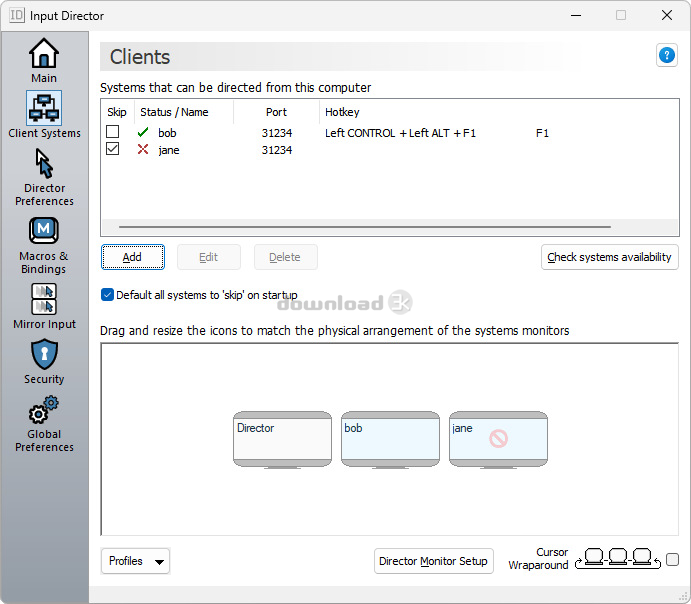Screen dimensions: 691x604
Task: Select the Client Systems network icon
Action: pyautogui.click(x=44, y=108)
